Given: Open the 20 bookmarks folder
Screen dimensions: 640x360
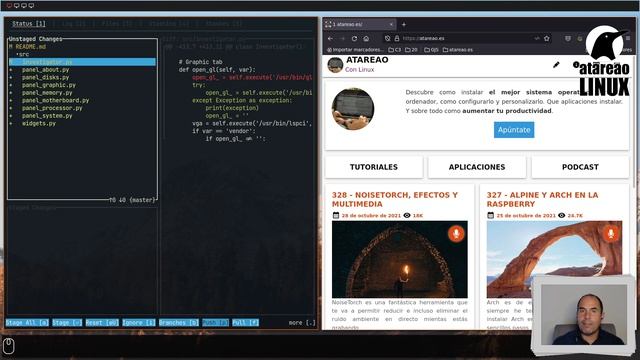Looking at the screenshot, I should [411, 50].
